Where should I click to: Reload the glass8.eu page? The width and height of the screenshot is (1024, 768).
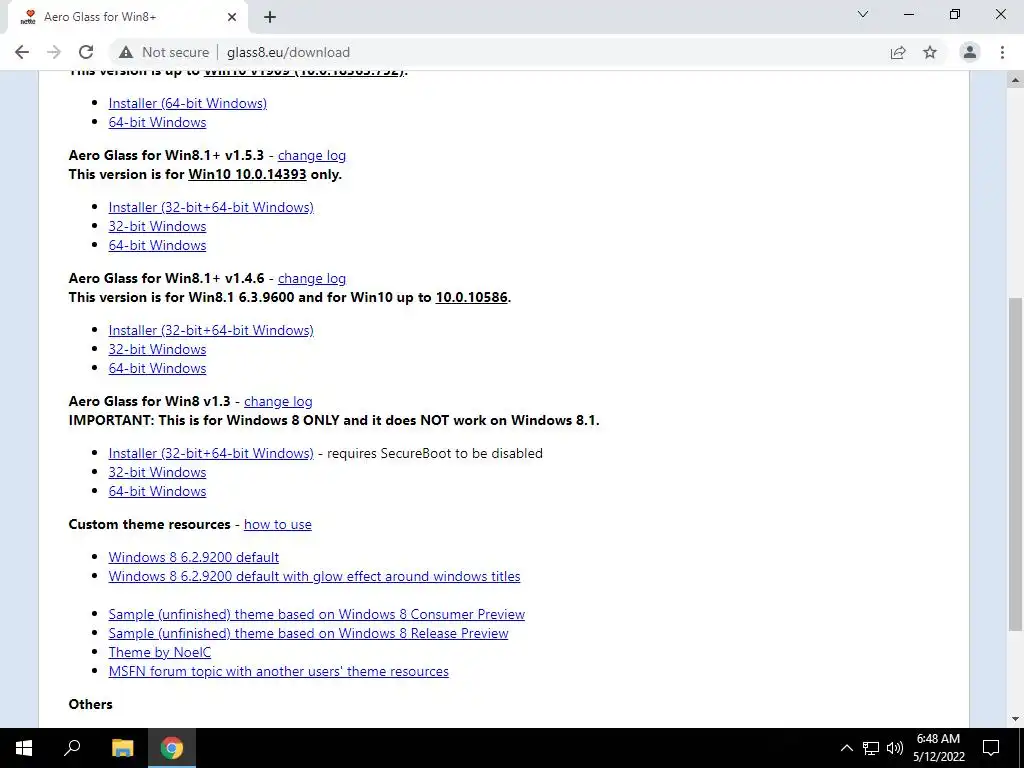[x=86, y=52]
